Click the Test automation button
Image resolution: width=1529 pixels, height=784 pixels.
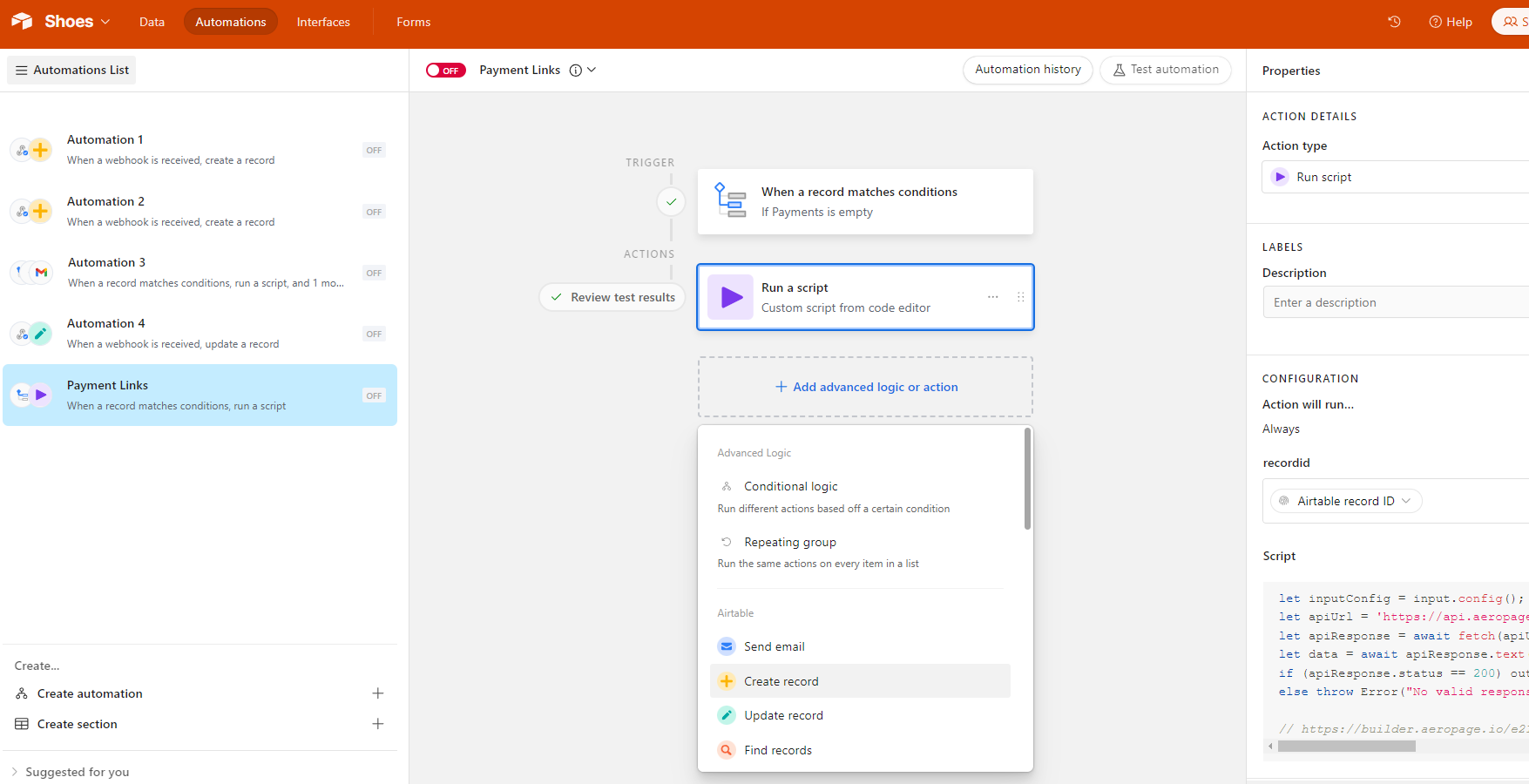(1166, 70)
